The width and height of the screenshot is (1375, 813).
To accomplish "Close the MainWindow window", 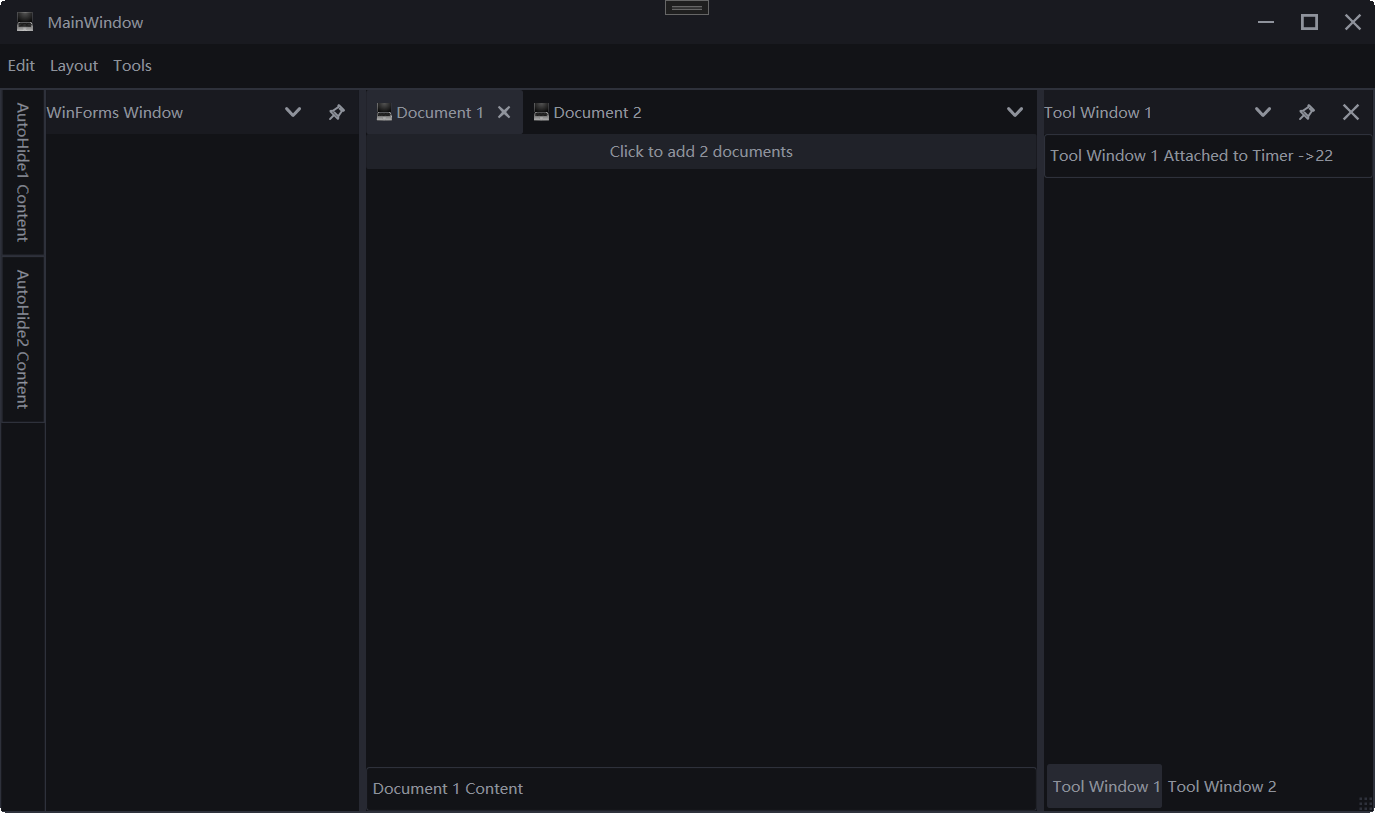I will [x=1352, y=22].
